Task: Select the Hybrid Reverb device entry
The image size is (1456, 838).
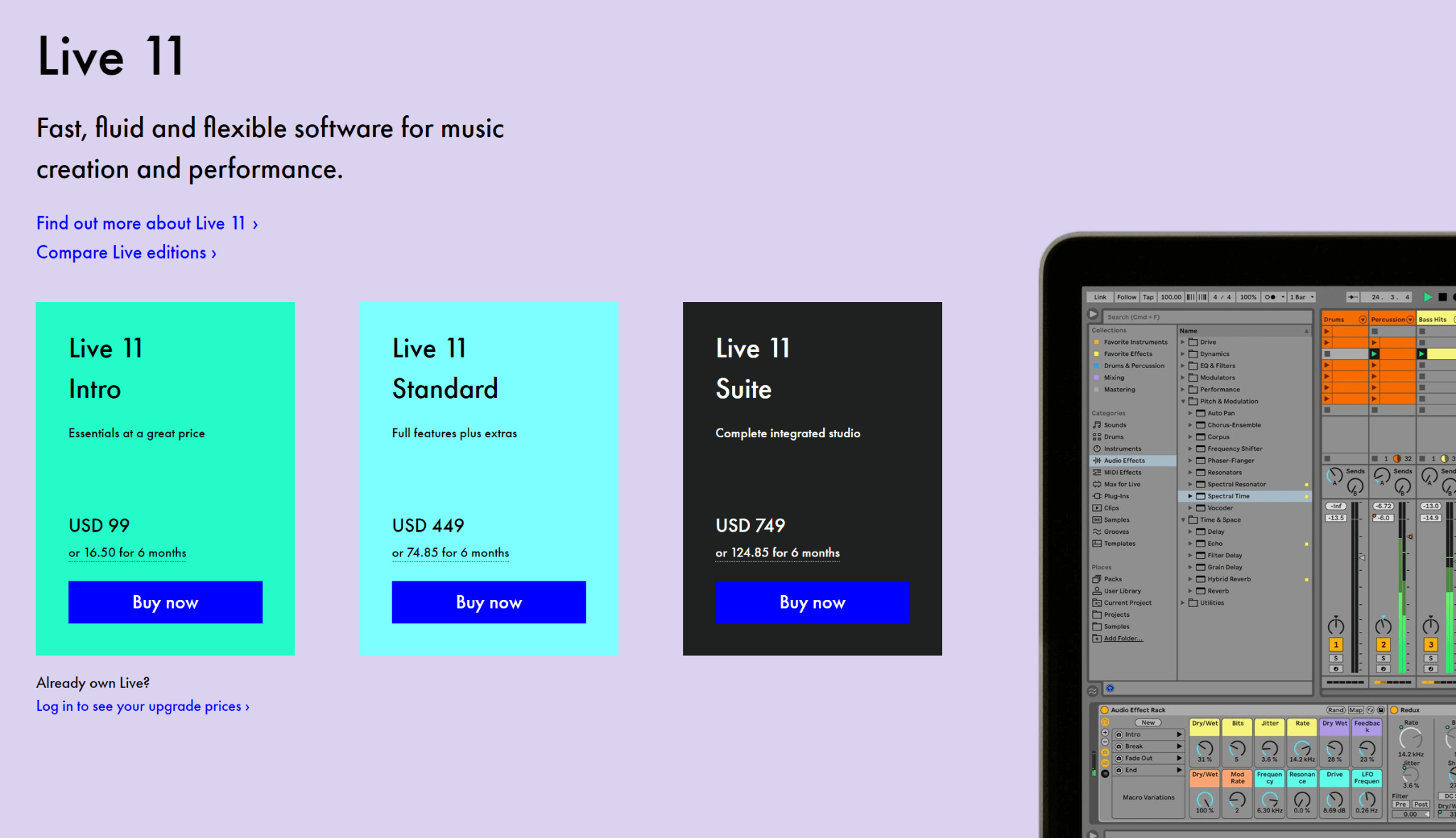Action: click(x=1228, y=579)
